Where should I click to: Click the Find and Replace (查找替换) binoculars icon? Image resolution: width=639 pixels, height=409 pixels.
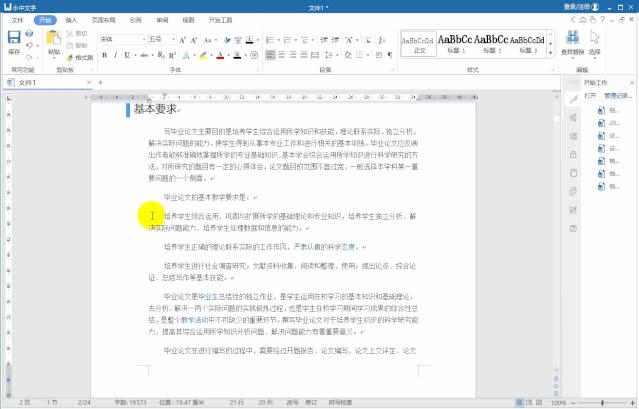coord(573,37)
